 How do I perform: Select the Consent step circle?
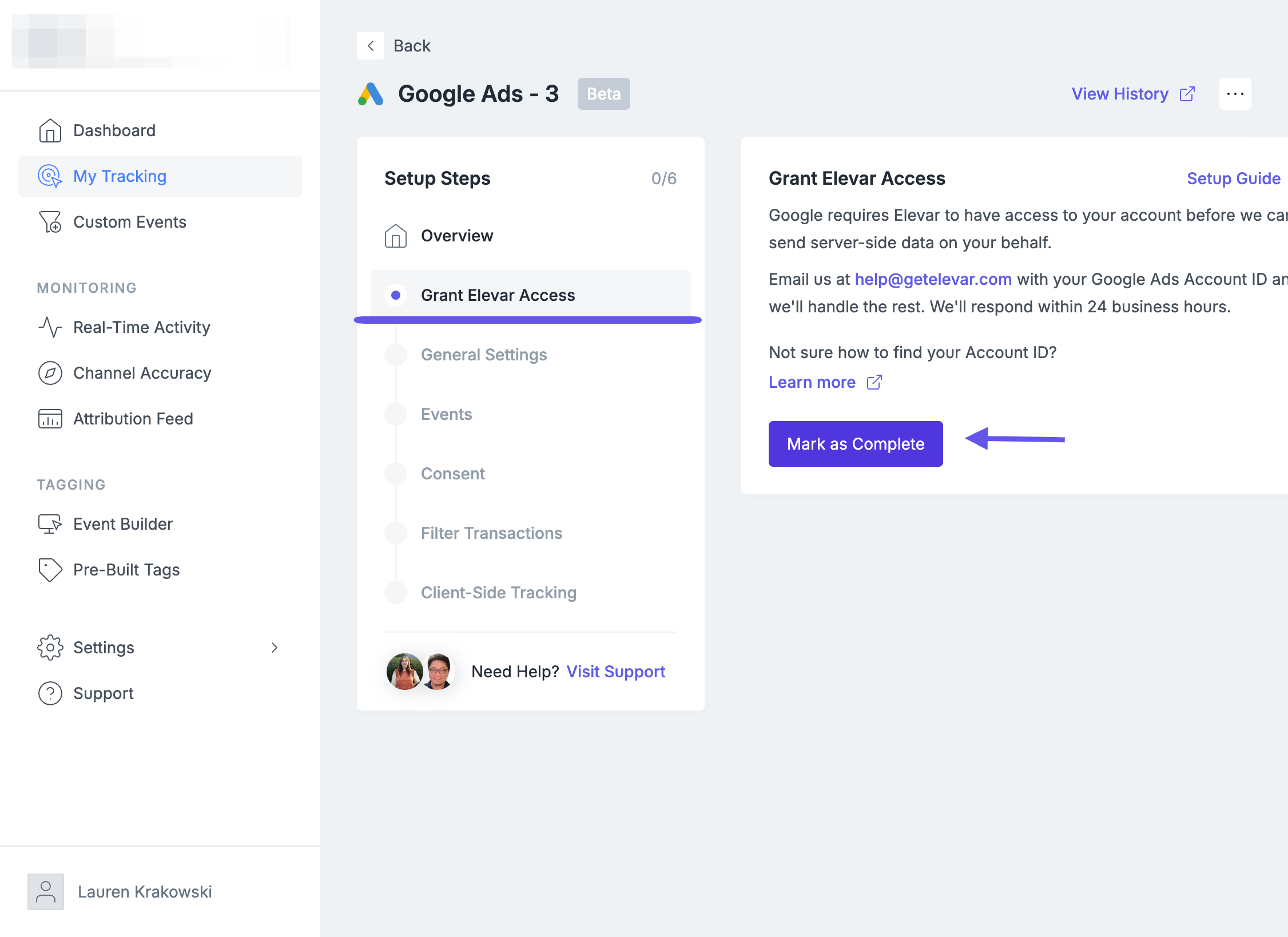[396, 474]
